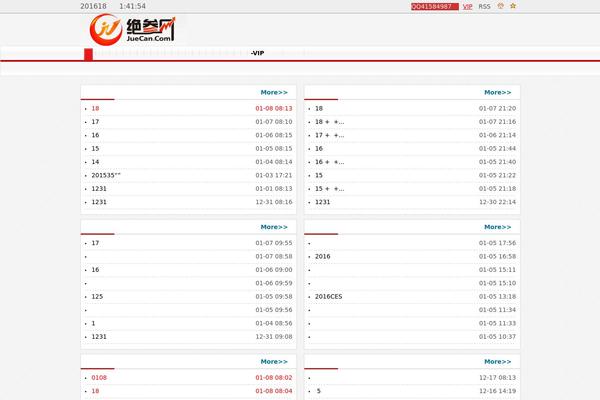Click the red QQ41584987 contact badge

(x=434, y=6)
